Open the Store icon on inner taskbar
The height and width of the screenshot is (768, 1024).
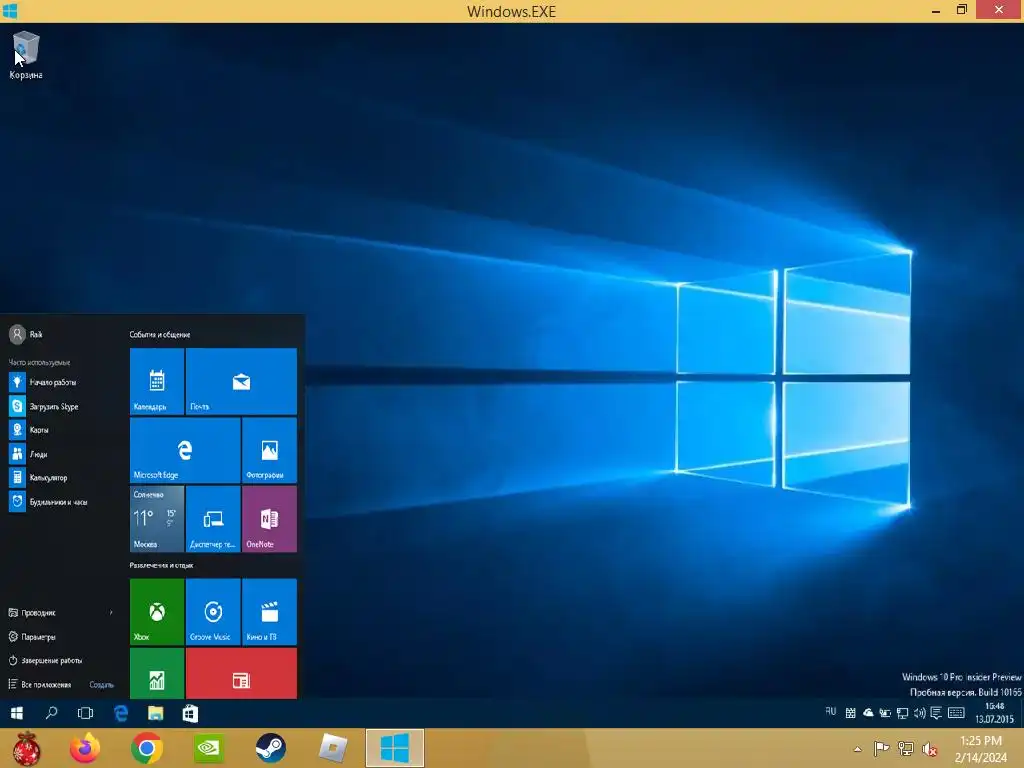tap(190, 713)
